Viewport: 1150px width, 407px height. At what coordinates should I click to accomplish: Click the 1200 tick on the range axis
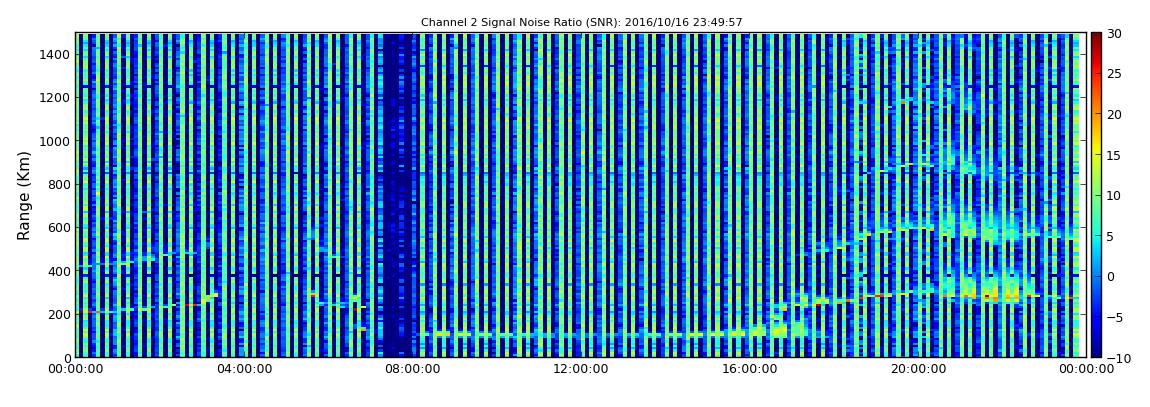point(56,98)
